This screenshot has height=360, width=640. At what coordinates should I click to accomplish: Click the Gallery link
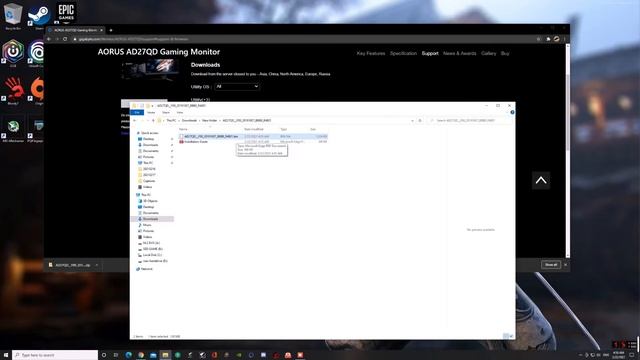[x=488, y=53]
